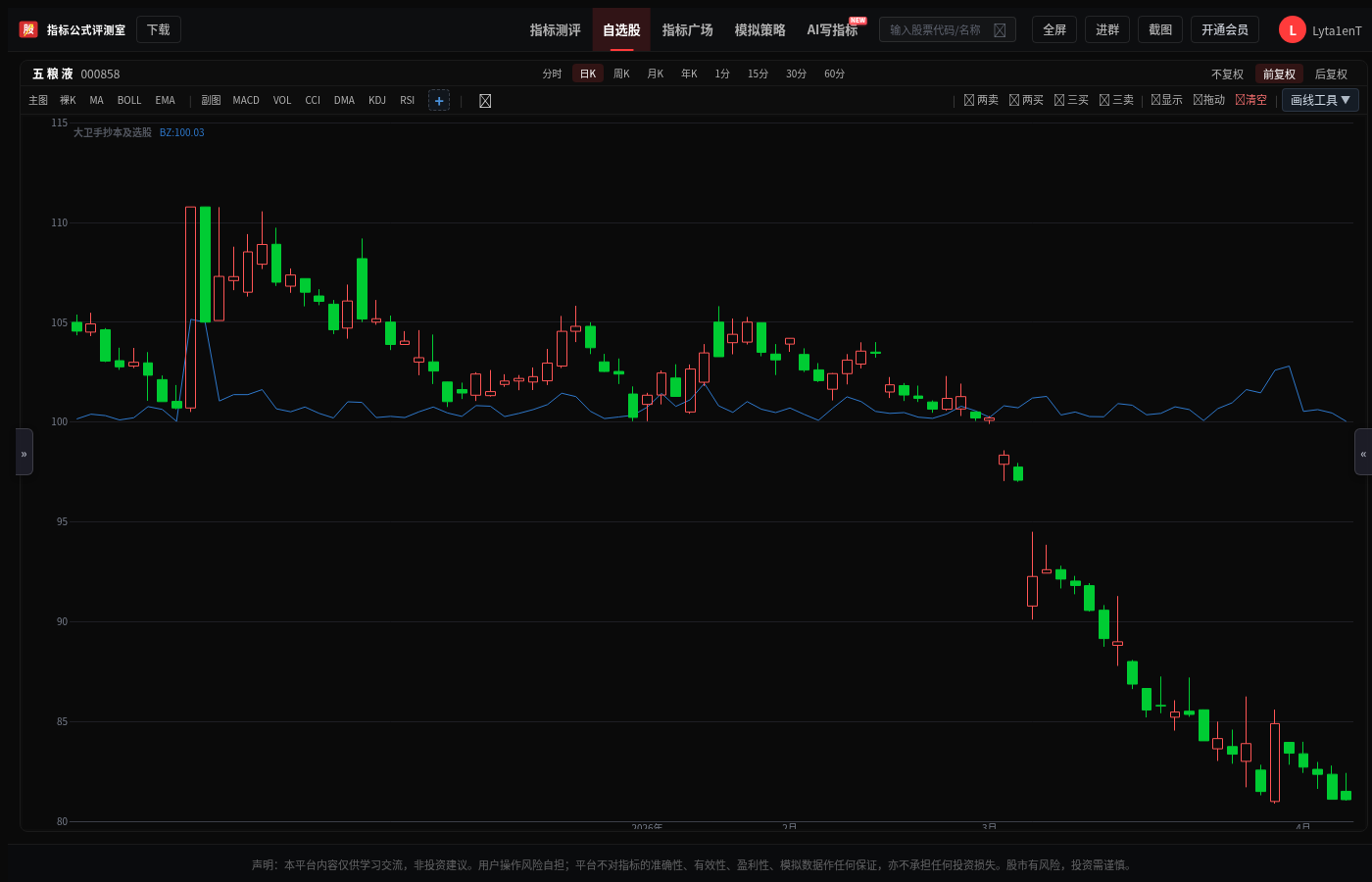Image resolution: width=1372 pixels, height=882 pixels.
Task: Toggle the 拖动 drag option
Action: coord(1209,100)
